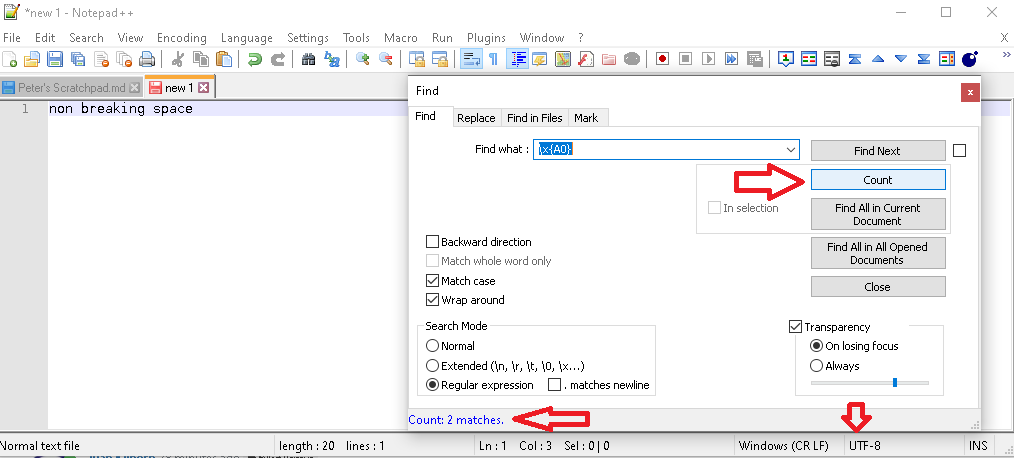Close the new 1 tab with its X
1014x458 pixels.
click(x=204, y=87)
